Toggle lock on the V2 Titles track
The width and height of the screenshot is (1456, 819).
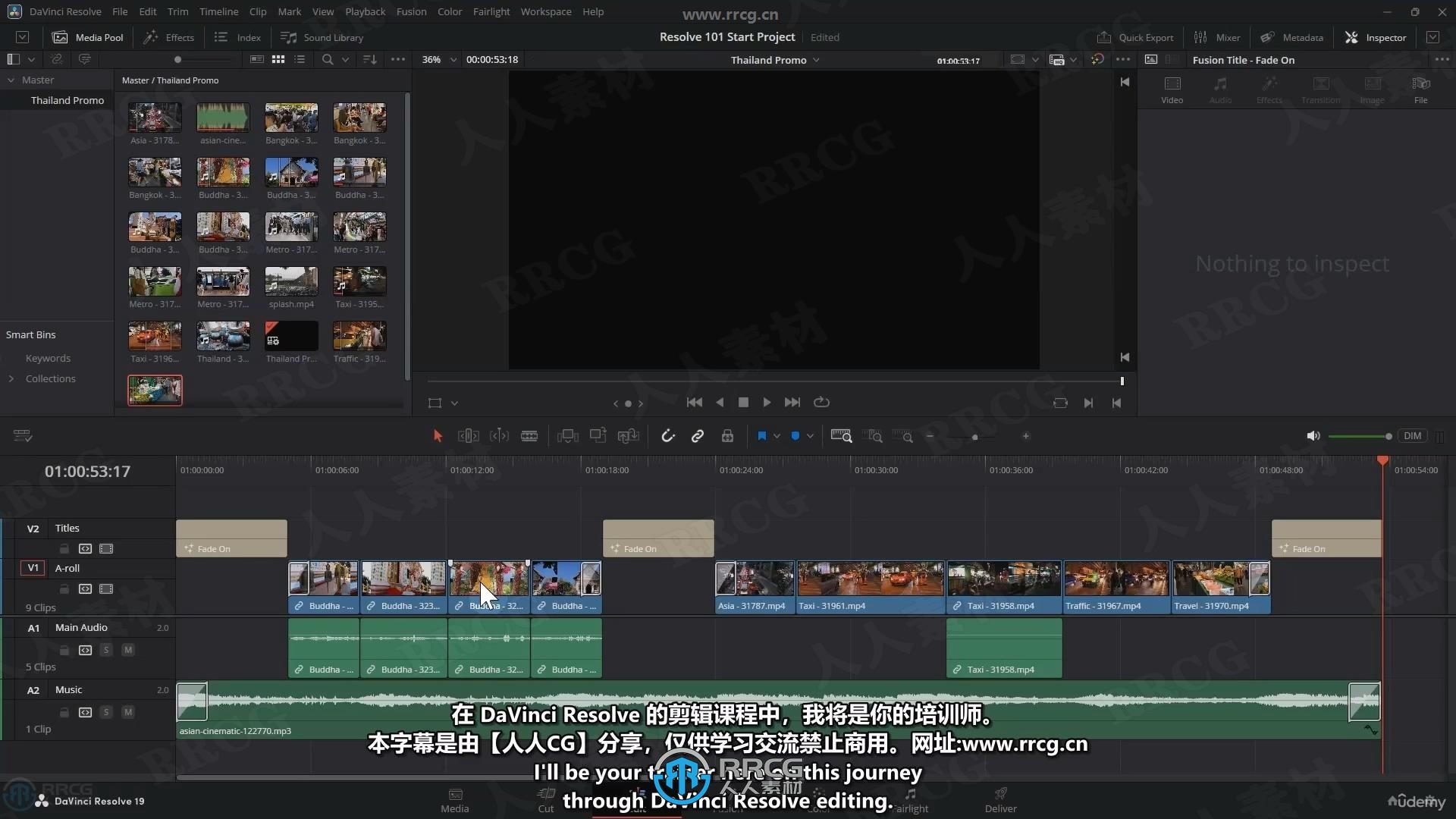[x=64, y=548]
